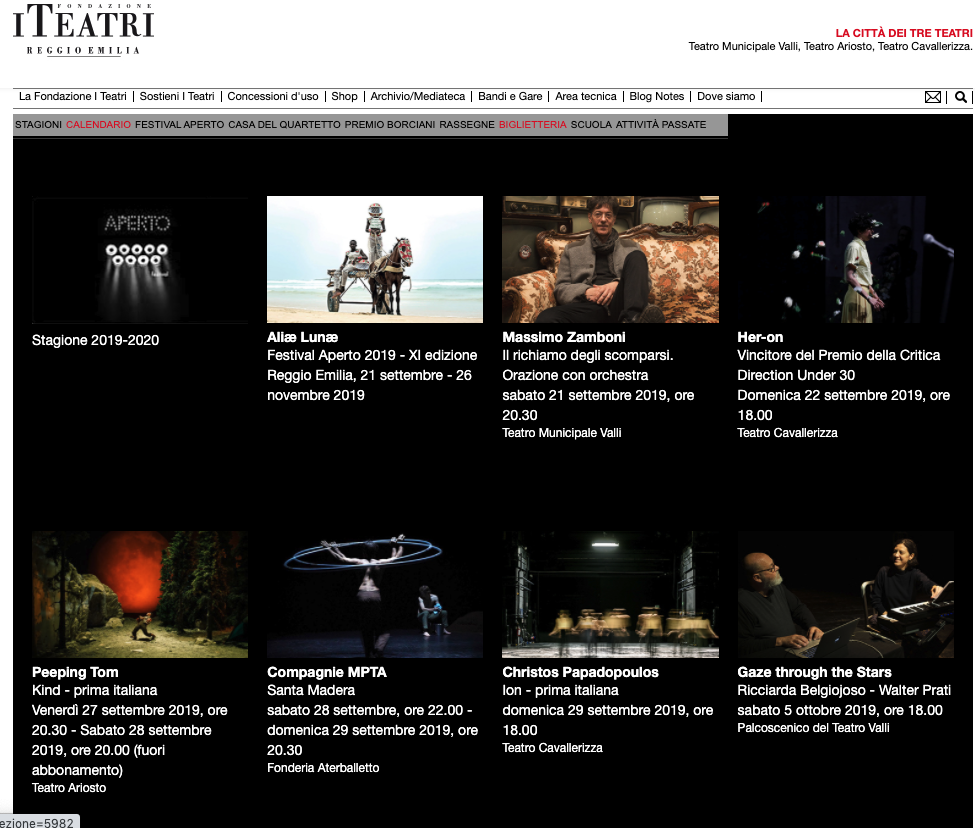975x828 pixels.
Task: Click 'Festival Aperto 2019 - XI edizione' text
Action: tap(372, 355)
